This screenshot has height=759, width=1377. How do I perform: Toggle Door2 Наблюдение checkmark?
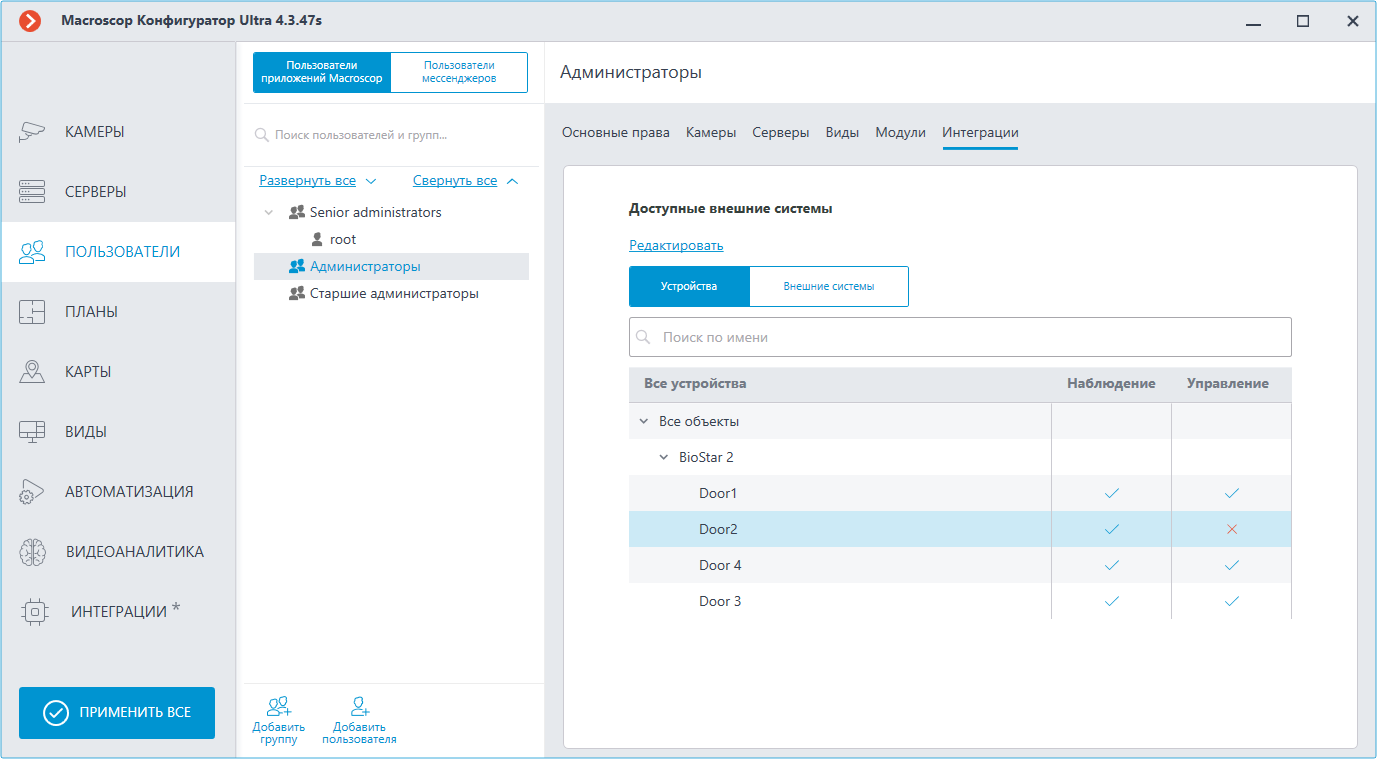pos(1111,530)
